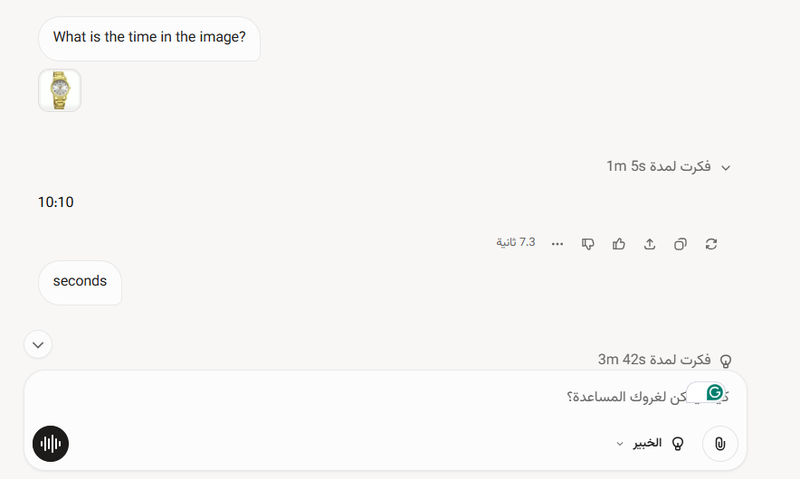The width and height of the screenshot is (800, 479).
Task: Expand the 1m 5s thinking details
Action: coord(668,166)
